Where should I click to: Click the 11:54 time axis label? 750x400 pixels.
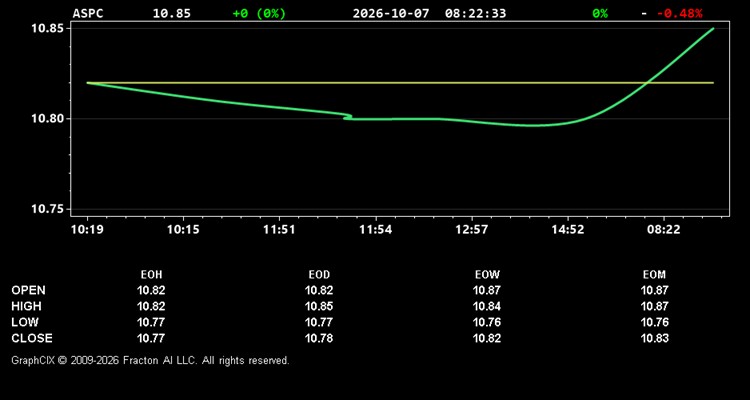coord(375,230)
